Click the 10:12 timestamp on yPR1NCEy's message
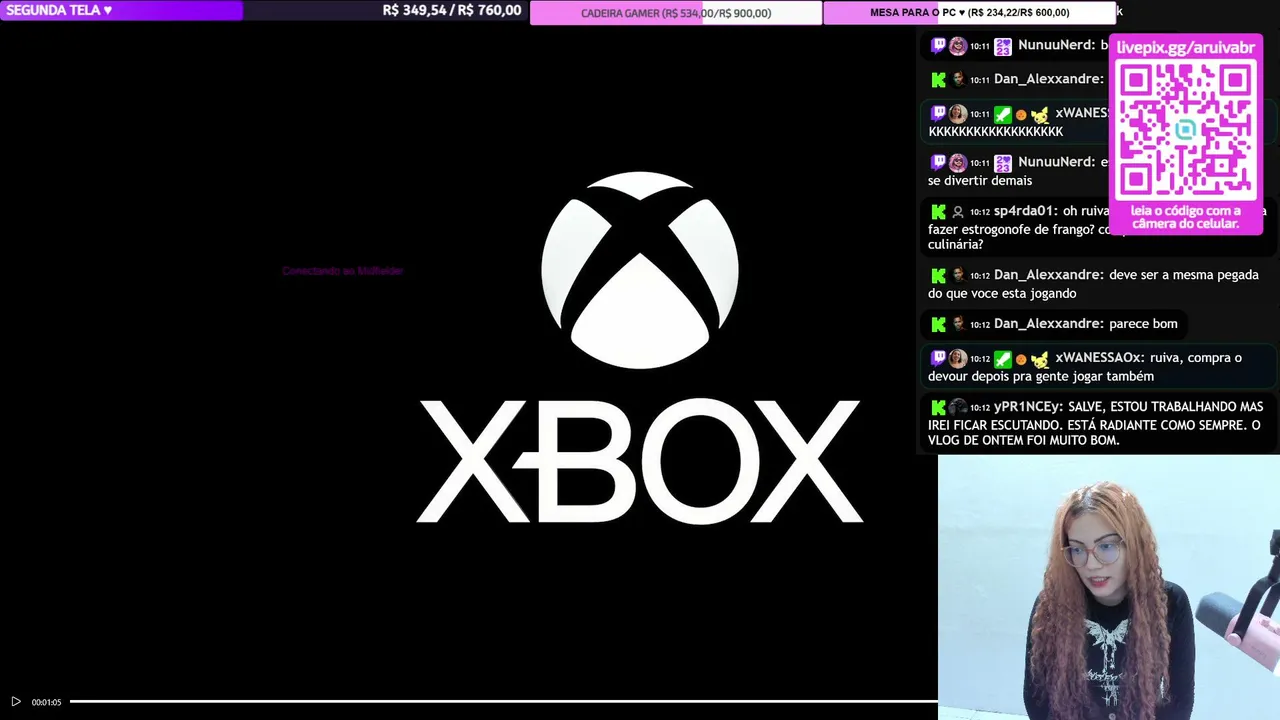 pos(979,408)
